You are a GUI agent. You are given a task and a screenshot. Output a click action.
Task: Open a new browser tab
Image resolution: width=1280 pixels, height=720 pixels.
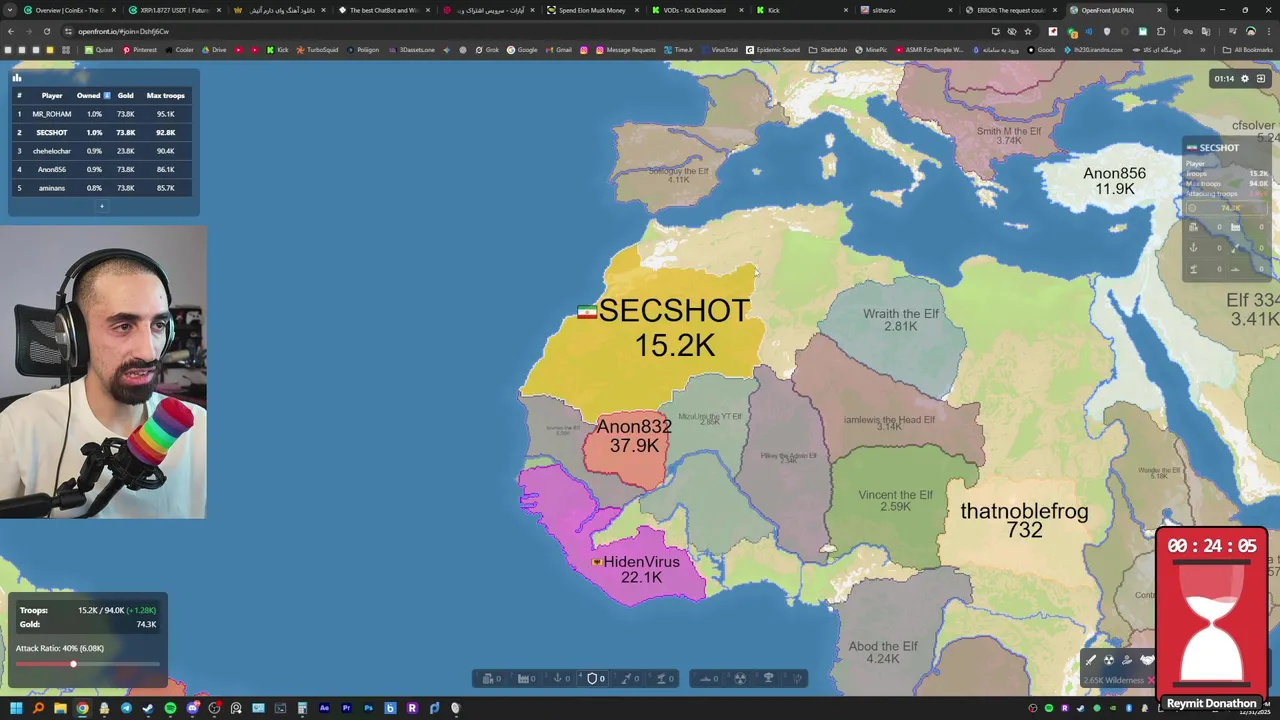pyautogui.click(x=1176, y=10)
